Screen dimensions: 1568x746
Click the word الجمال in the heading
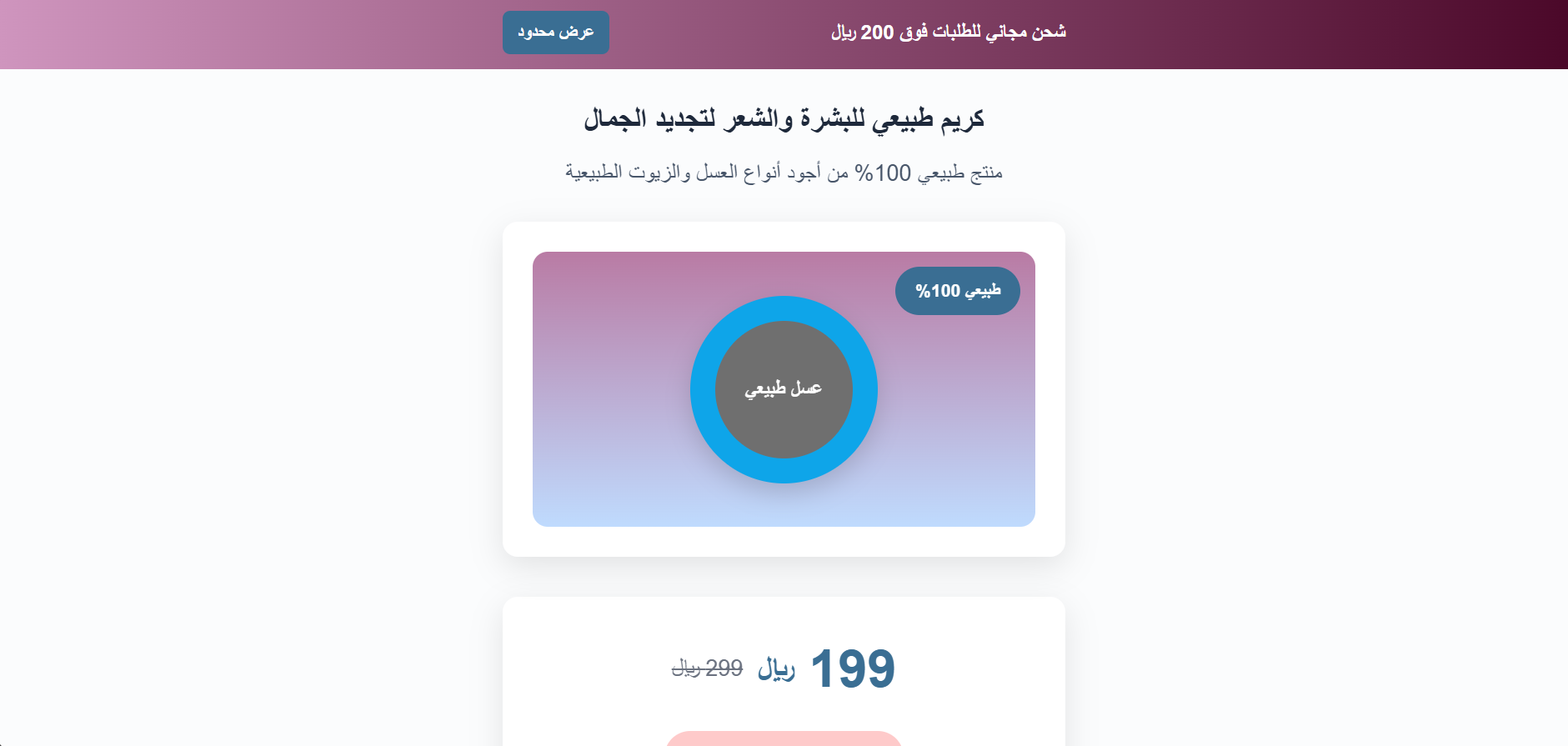point(615,119)
